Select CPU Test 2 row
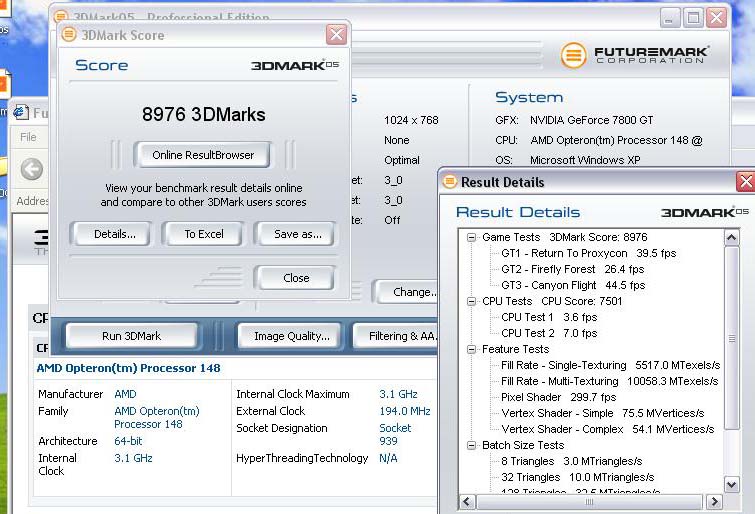The width and height of the screenshot is (755, 514). (549, 333)
